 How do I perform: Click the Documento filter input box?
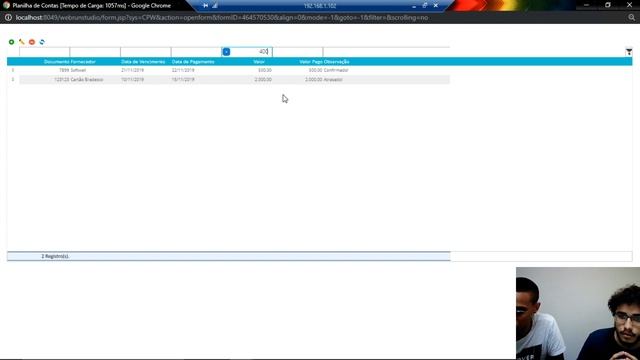click(44, 52)
